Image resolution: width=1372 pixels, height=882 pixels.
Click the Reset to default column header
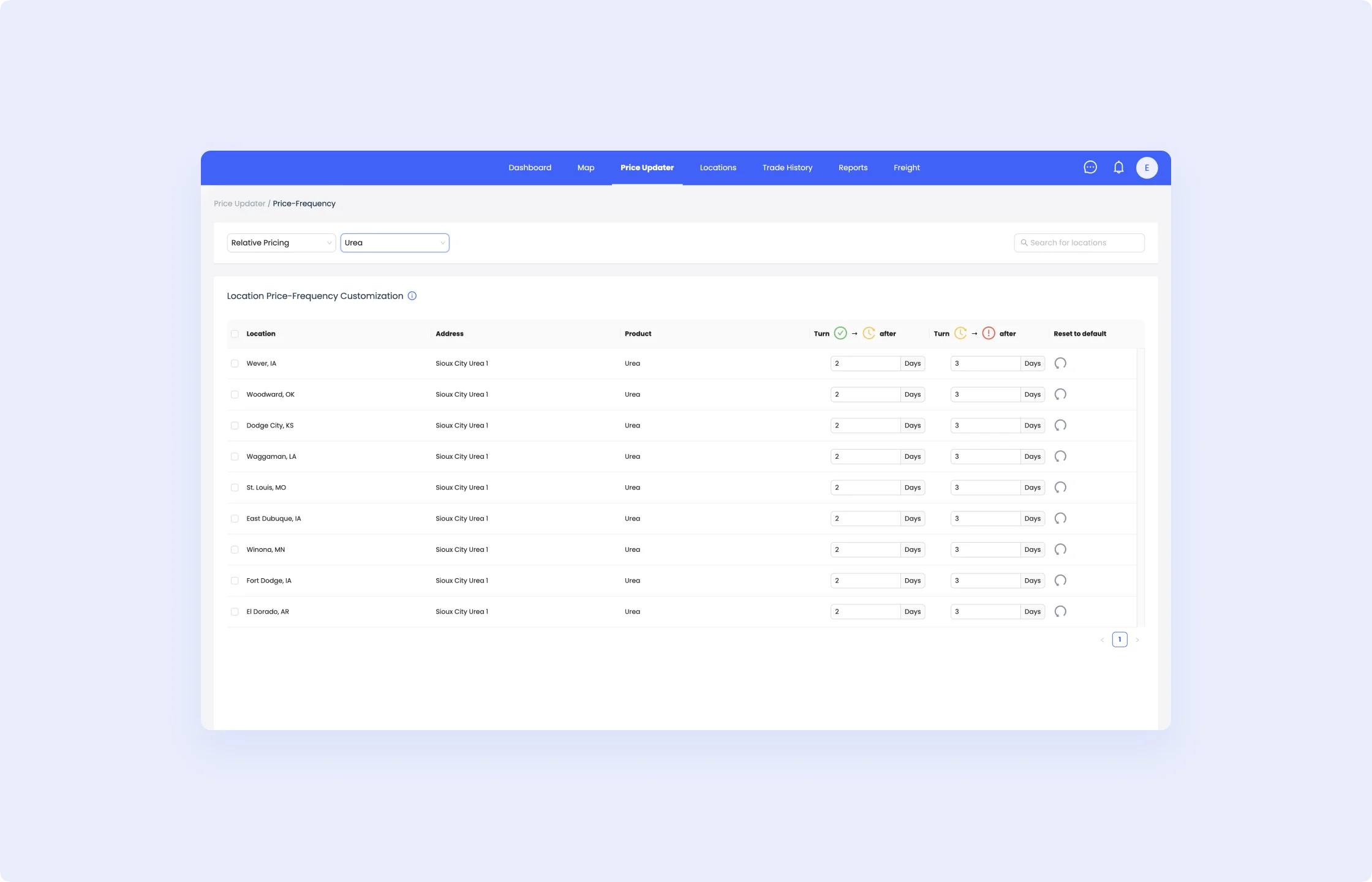click(1080, 334)
